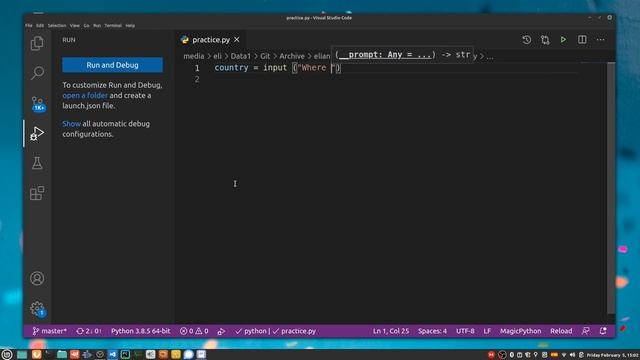
Task: Open the Testing flask view
Action: point(37,163)
